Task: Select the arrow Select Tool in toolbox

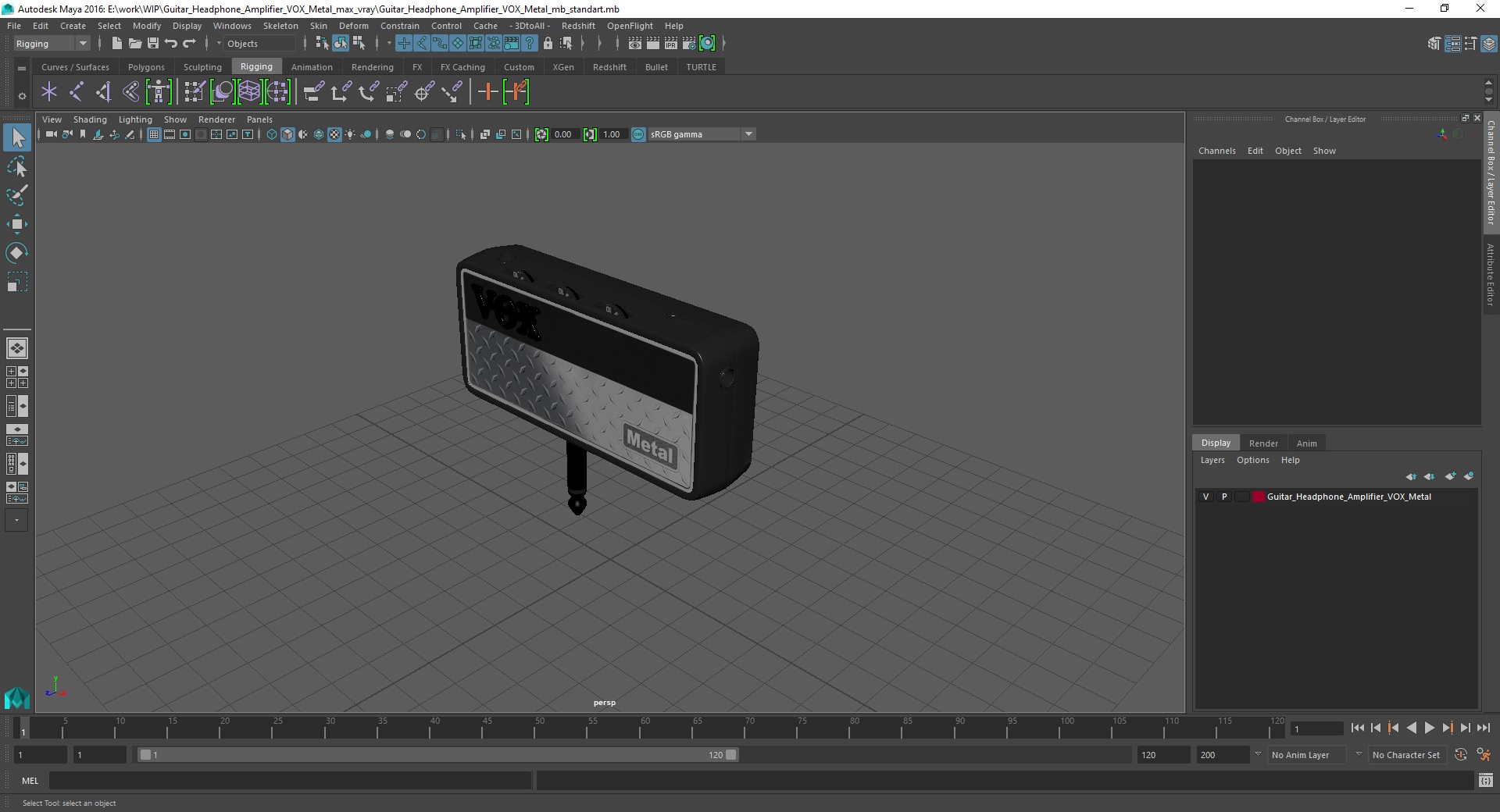Action: (17, 138)
